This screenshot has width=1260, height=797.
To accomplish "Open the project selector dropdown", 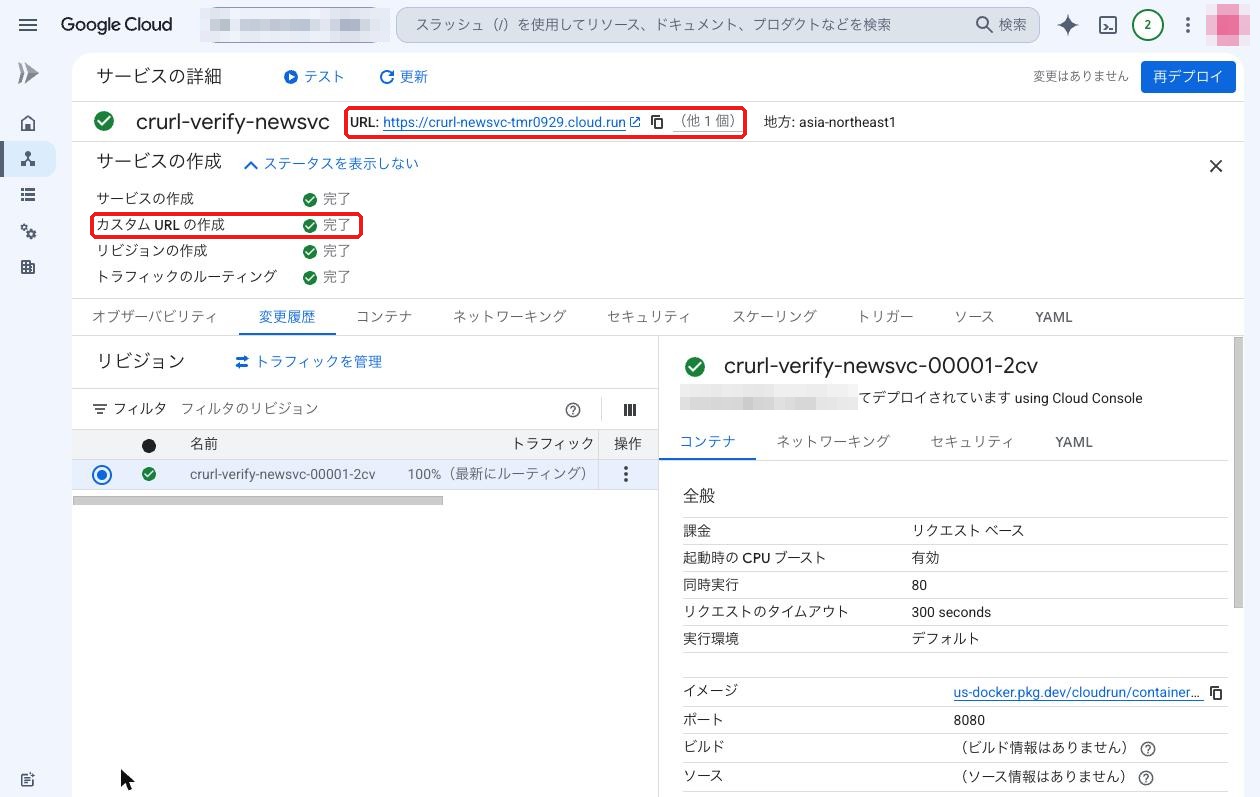I will tap(293, 25).
